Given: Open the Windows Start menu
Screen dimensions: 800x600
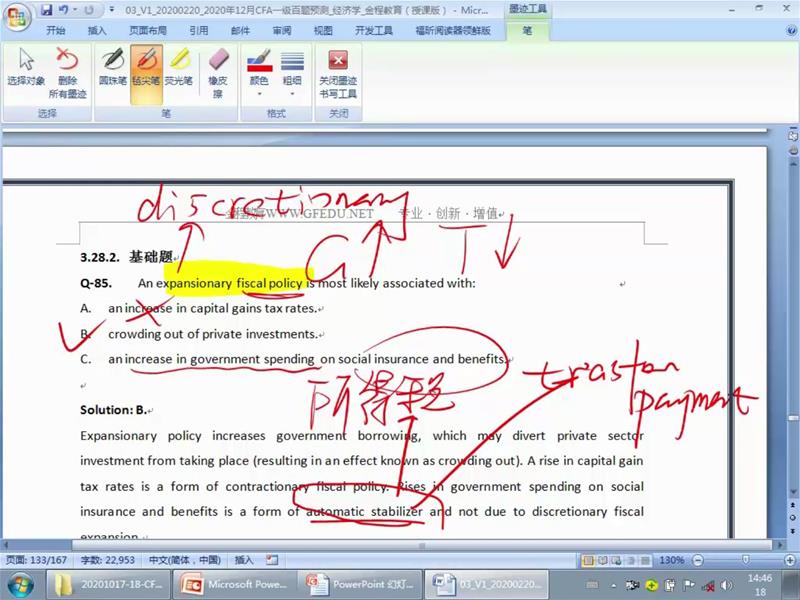Looking at the screenshot, I should point(19,585).
